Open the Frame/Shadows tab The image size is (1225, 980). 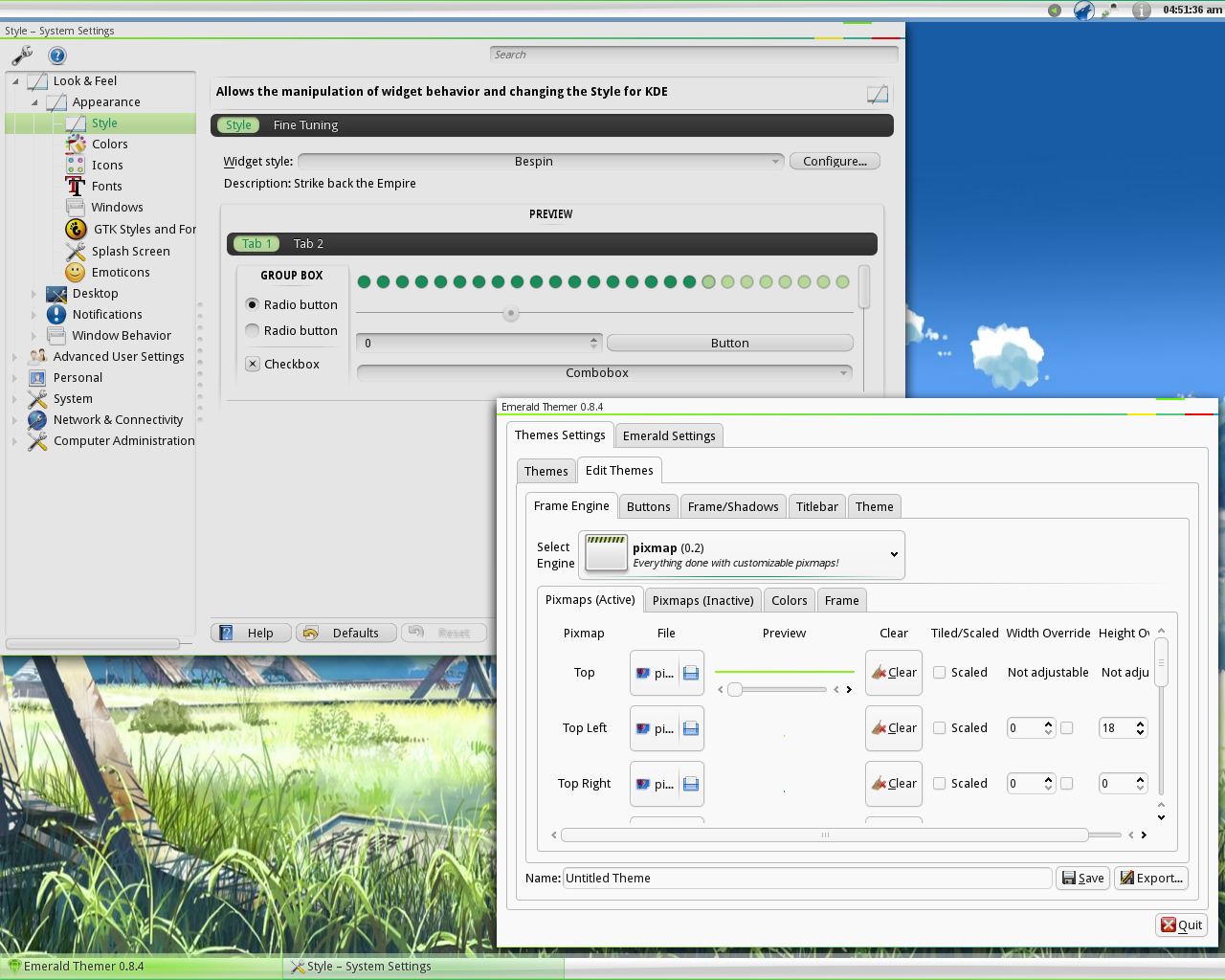click(x=733, y=506)
